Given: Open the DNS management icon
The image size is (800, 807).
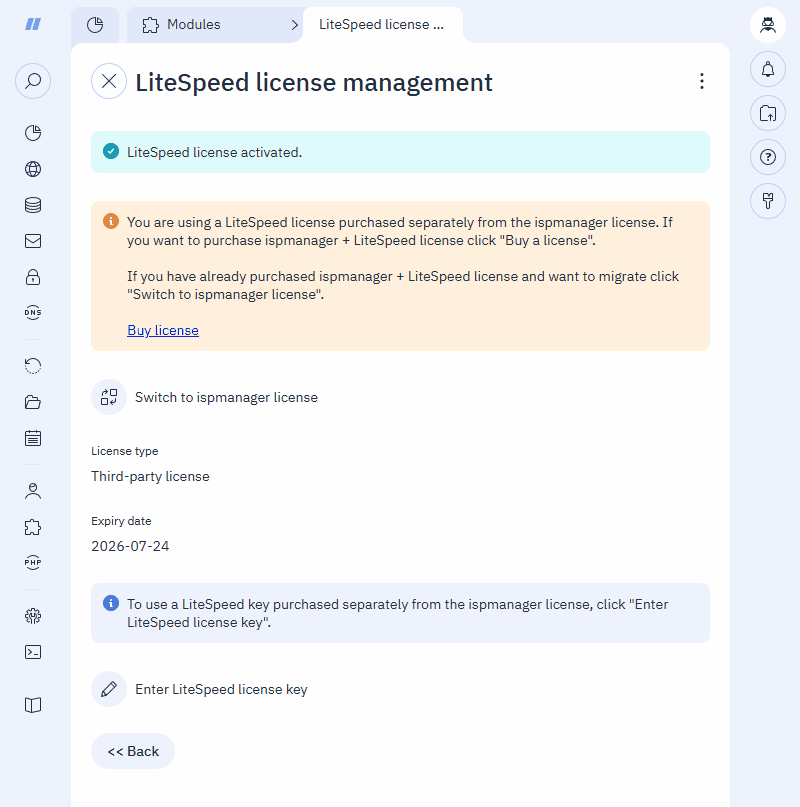Looking at the screenshot, I should pyautogui.click(x=33, y=312).
